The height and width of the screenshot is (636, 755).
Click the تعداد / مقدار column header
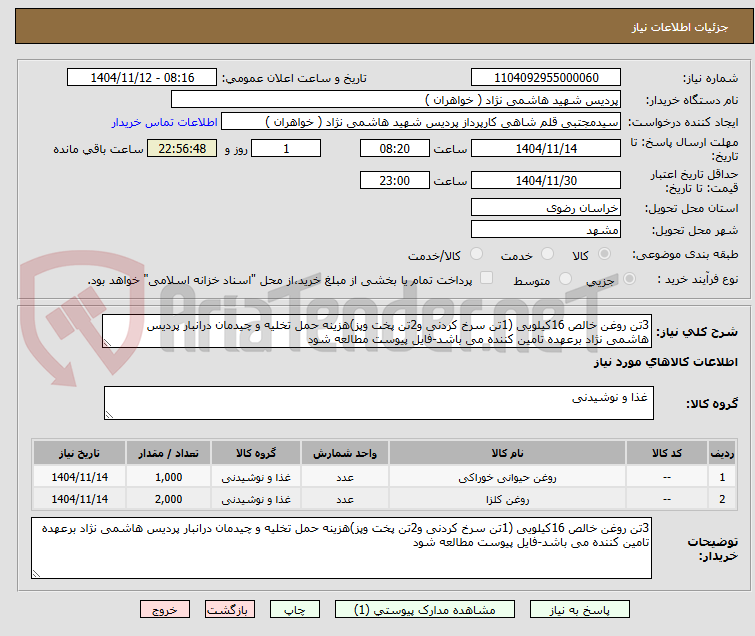(x=169, y=453)
